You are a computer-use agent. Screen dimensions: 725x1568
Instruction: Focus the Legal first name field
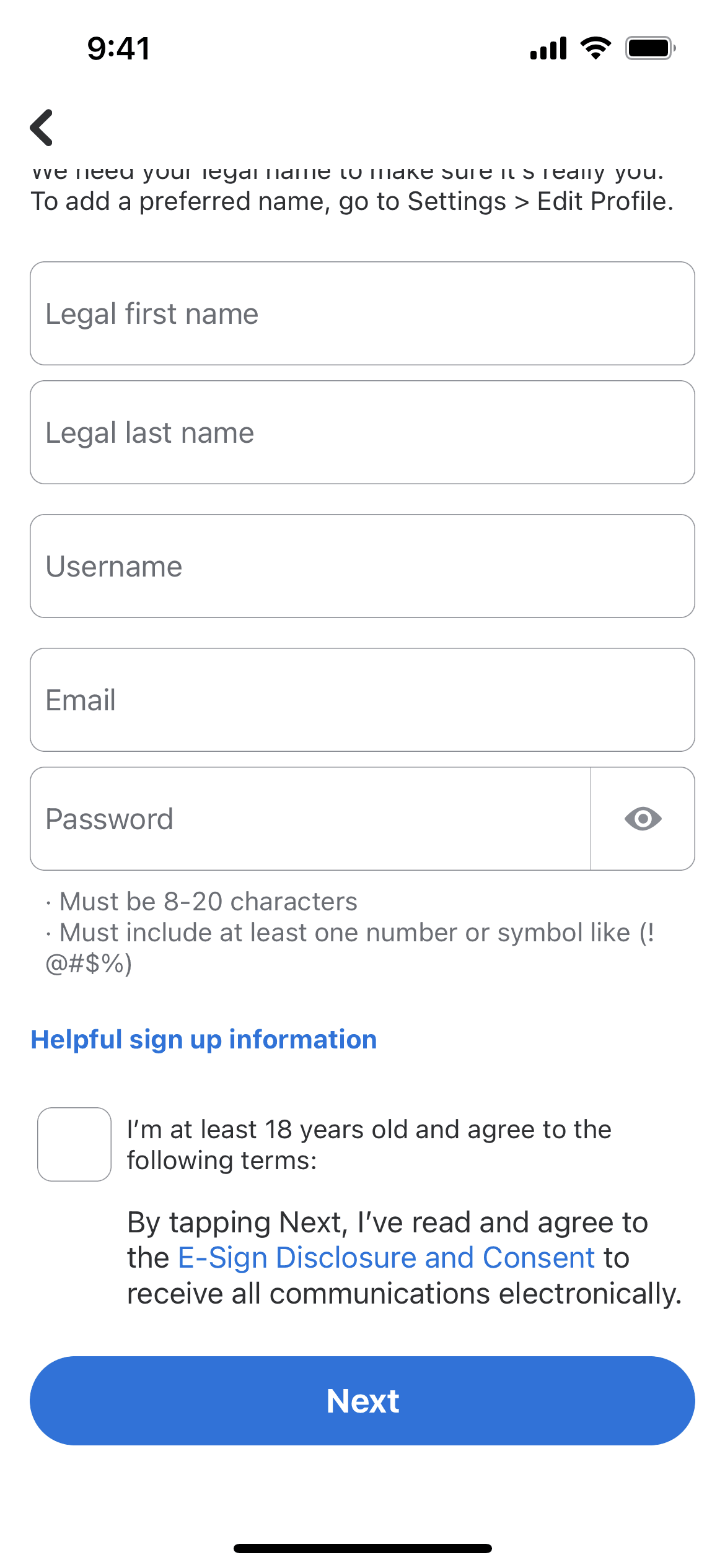362,313
